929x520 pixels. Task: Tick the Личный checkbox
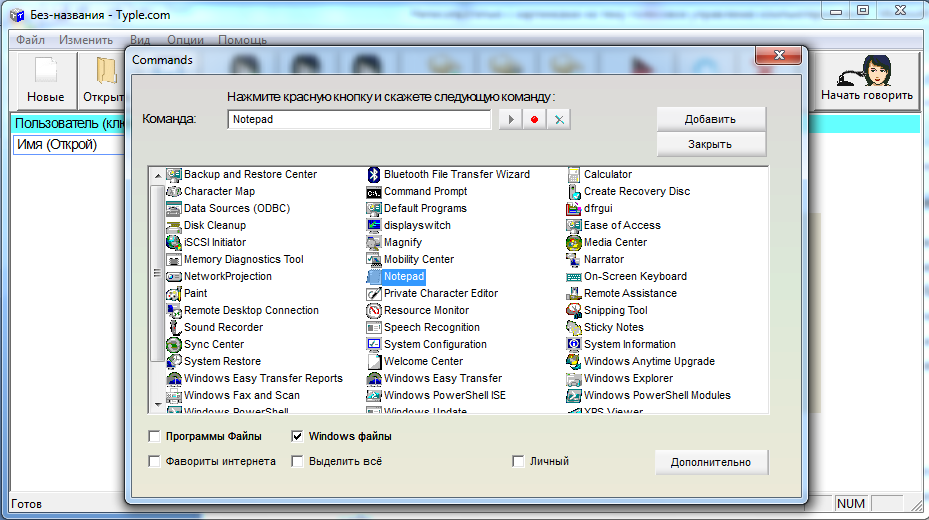pyautogui.click(x=518, y=462)
